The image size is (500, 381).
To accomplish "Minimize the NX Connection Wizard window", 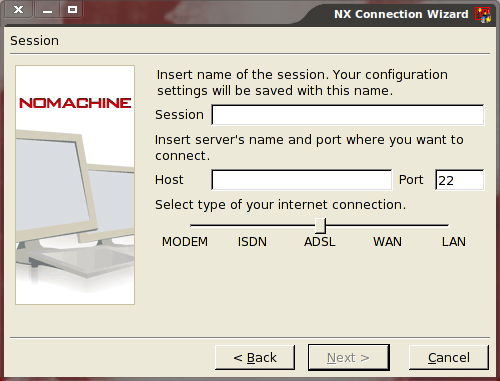I will point(47,9).
